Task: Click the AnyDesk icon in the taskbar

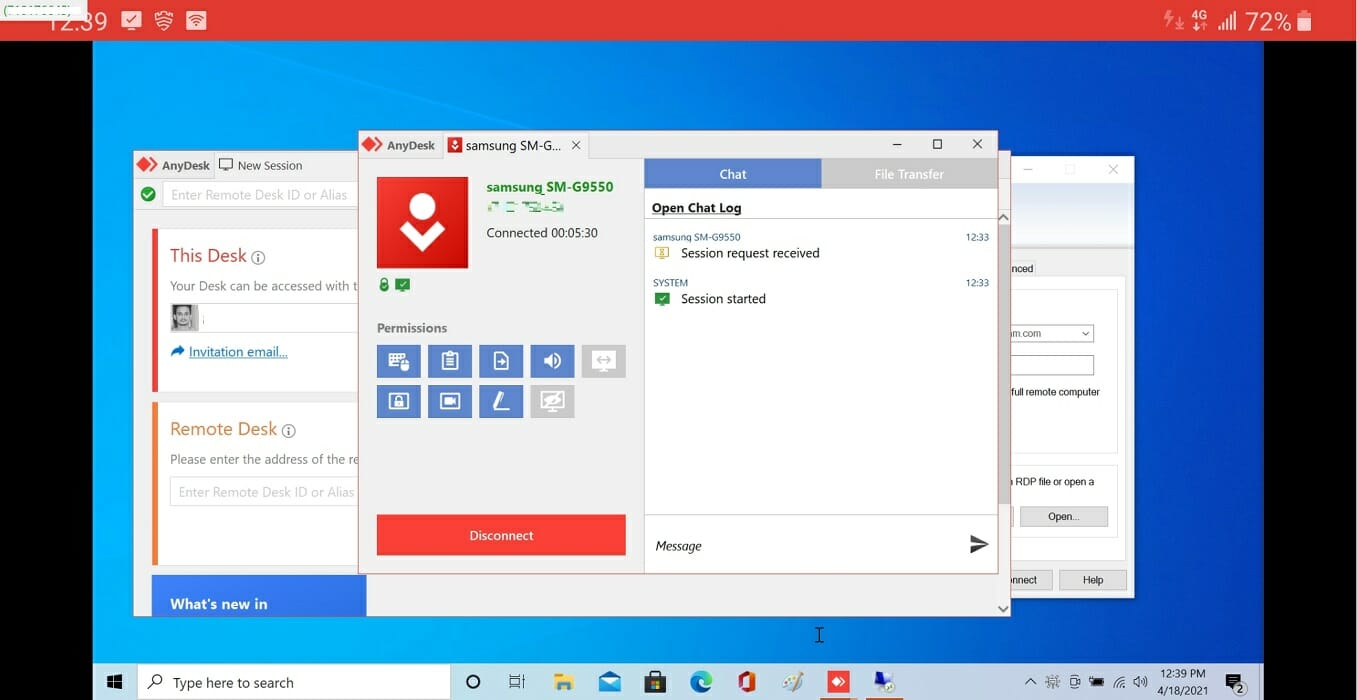Action: click(838, 682)
